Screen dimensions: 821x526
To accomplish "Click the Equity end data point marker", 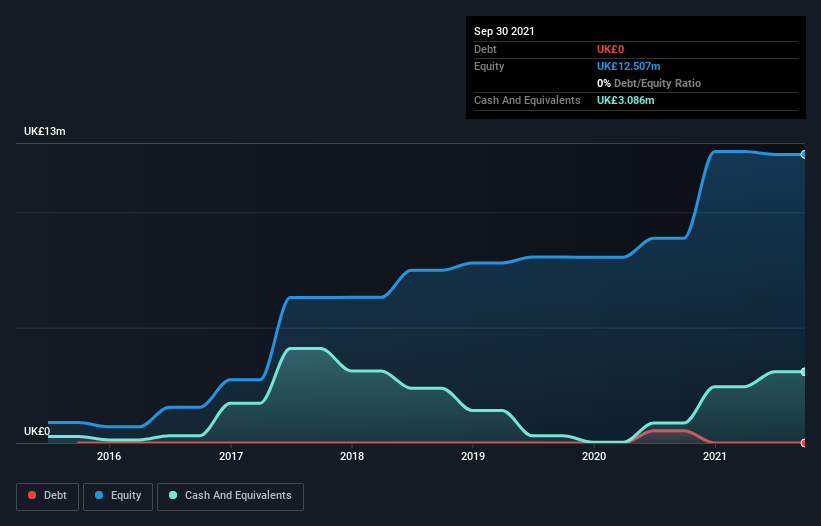I will [804, 154].
